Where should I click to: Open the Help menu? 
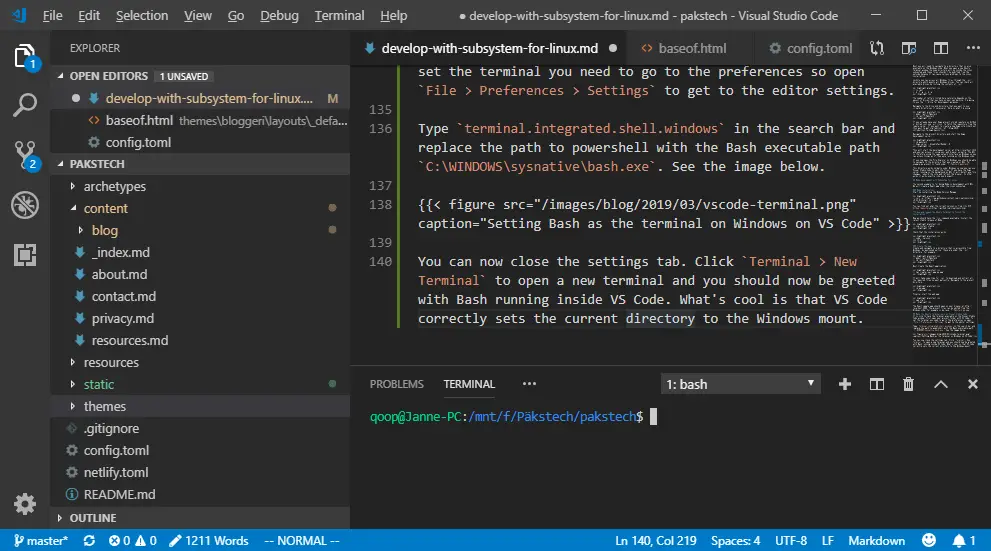click(393, 15)
